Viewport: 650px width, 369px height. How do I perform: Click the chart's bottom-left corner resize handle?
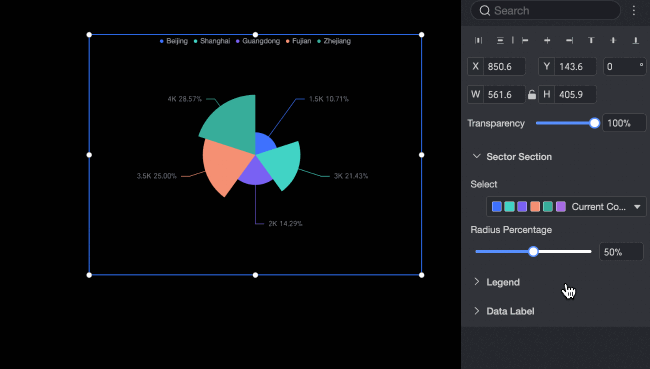[89, 275]
